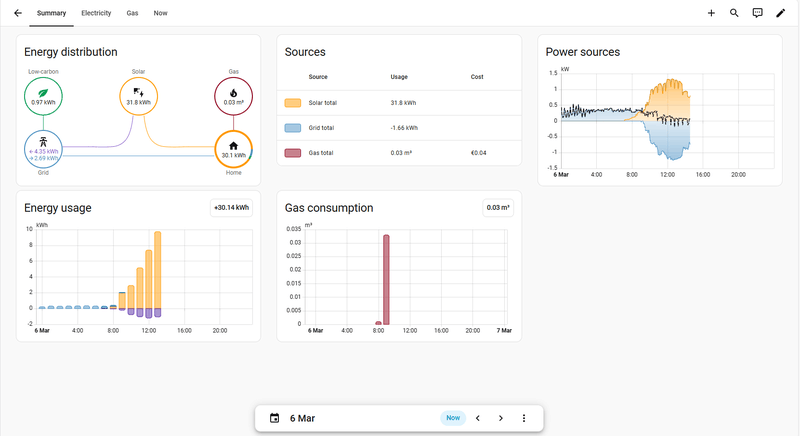Click the pencil edit dashboard icon
This screenshot has width=800, height=436.
(781, 13)
